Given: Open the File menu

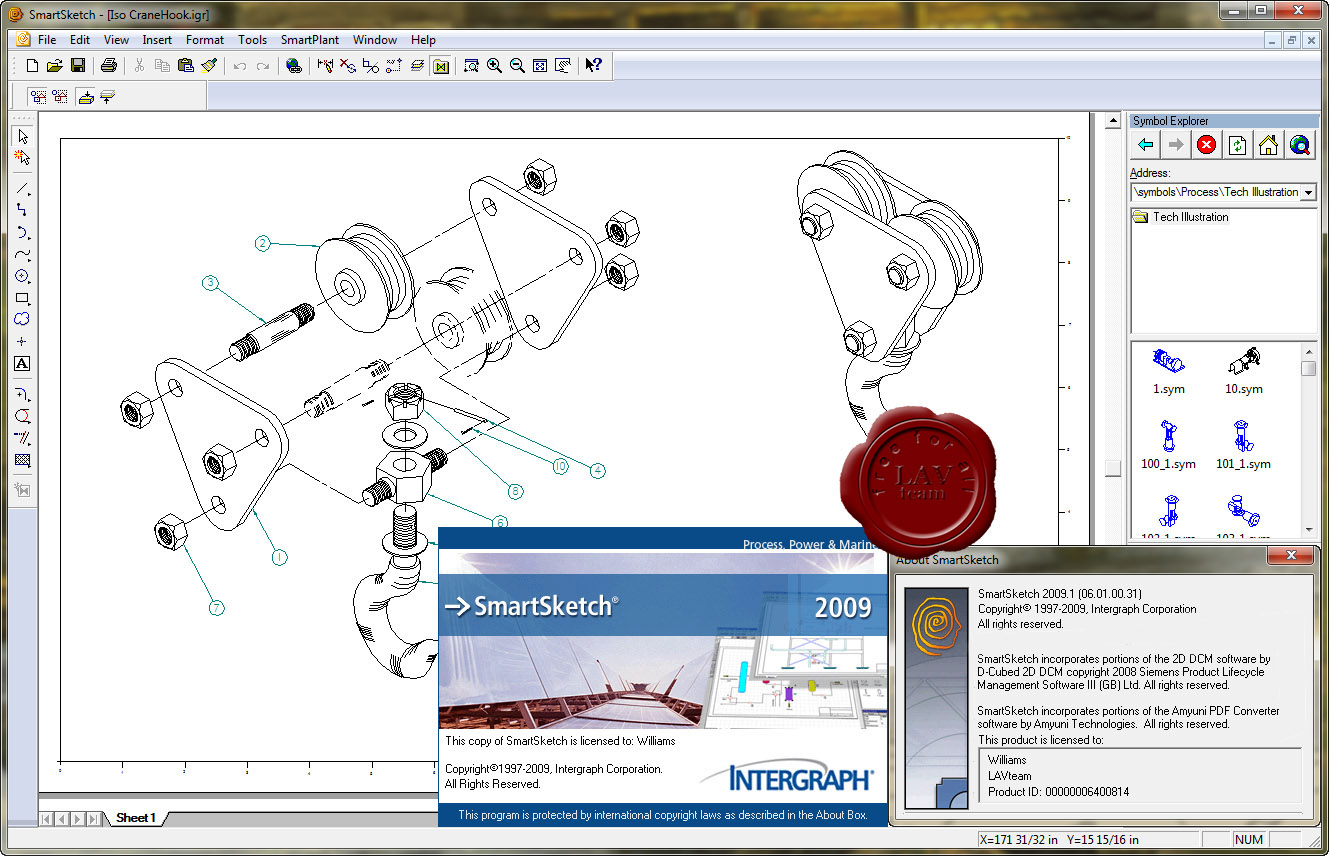Looking at the screenshot, I should (x=47, y=40).
